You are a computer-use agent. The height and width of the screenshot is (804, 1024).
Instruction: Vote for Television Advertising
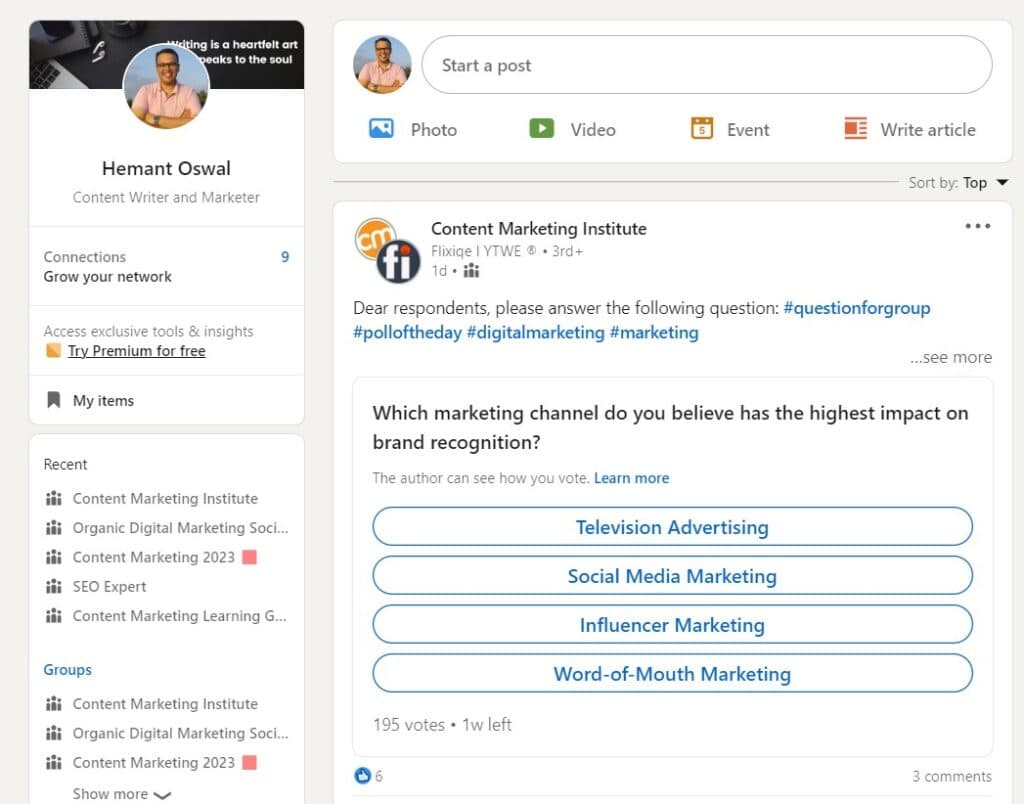point(672,526)
